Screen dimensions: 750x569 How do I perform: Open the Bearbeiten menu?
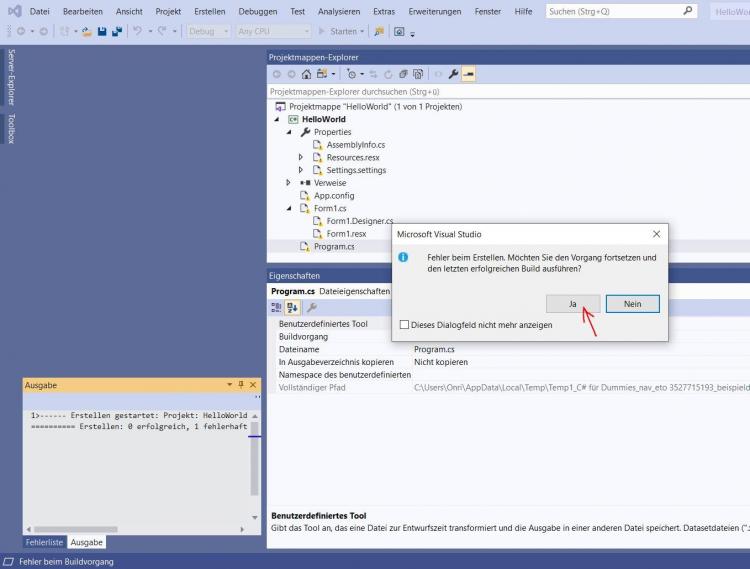click(83, 11)
